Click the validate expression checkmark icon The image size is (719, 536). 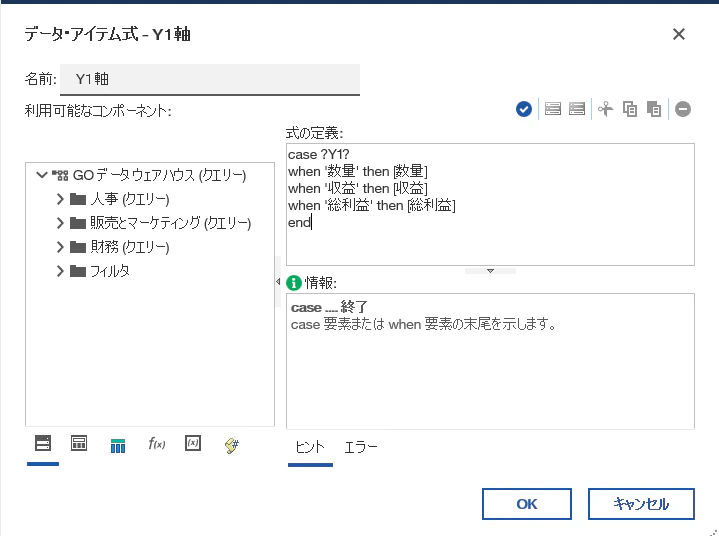pyautogui.click(x=524, y=109)
